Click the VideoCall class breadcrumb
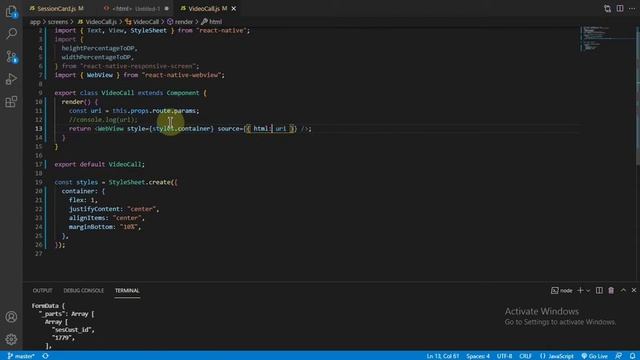 pyautogui.click(x=142, y=22)
